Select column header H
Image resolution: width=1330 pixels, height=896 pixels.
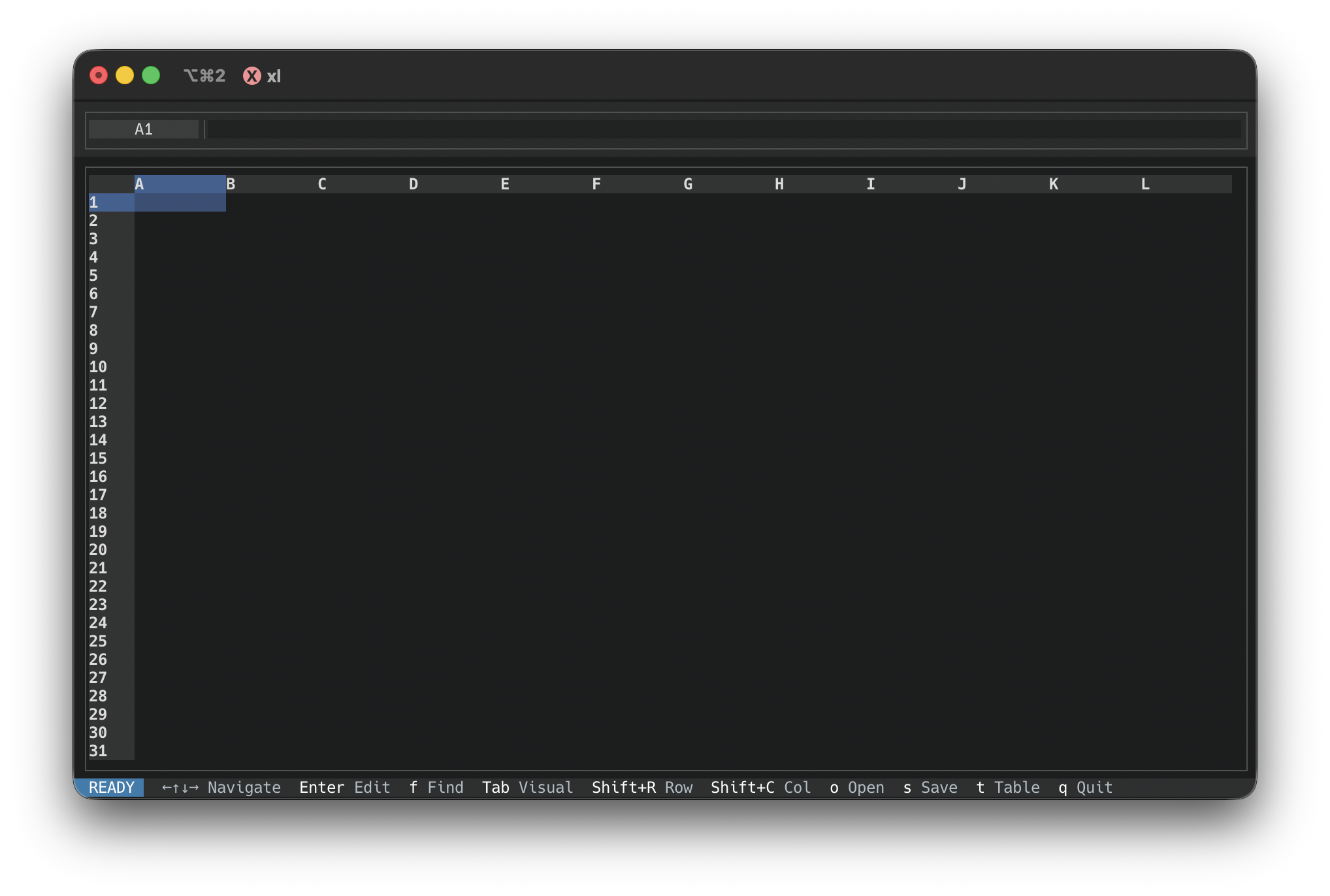pos(820,184)
